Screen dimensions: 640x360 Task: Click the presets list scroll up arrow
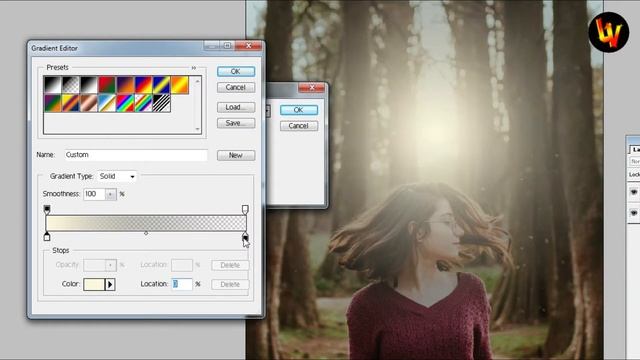coord(198,81)
